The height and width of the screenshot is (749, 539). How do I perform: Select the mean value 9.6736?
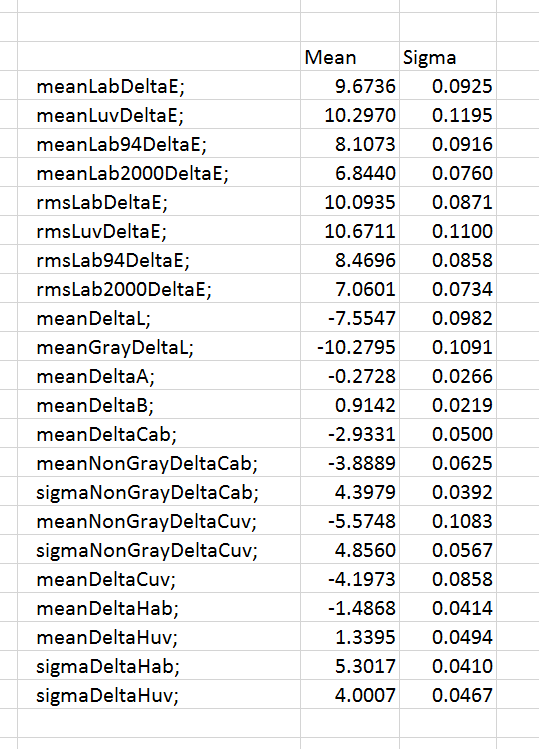[x=350, y=86]
